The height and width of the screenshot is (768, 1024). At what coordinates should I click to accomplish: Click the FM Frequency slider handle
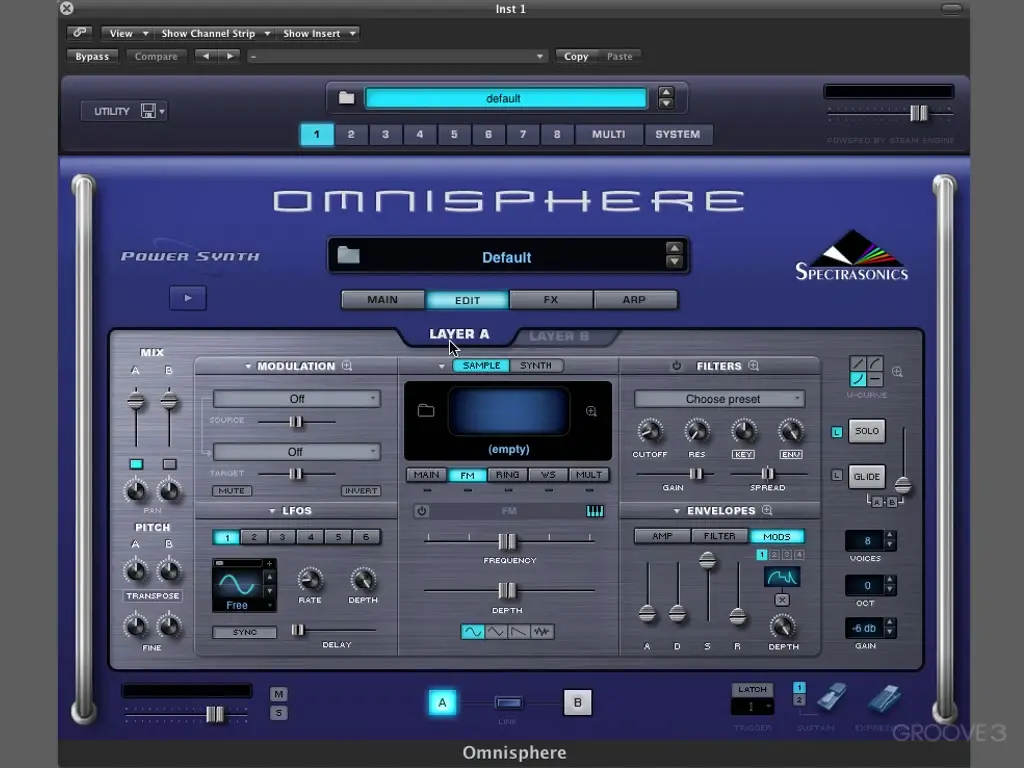507,541
